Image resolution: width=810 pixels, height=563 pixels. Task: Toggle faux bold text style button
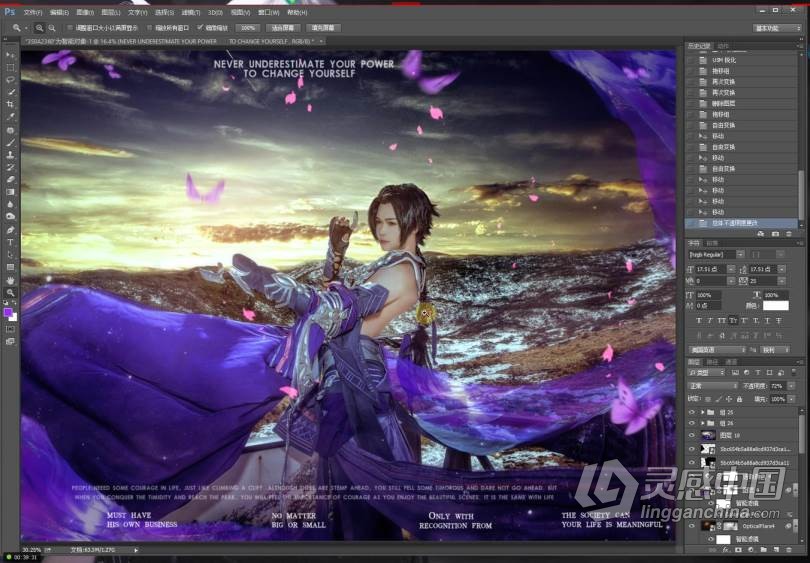tap(699, 321)
